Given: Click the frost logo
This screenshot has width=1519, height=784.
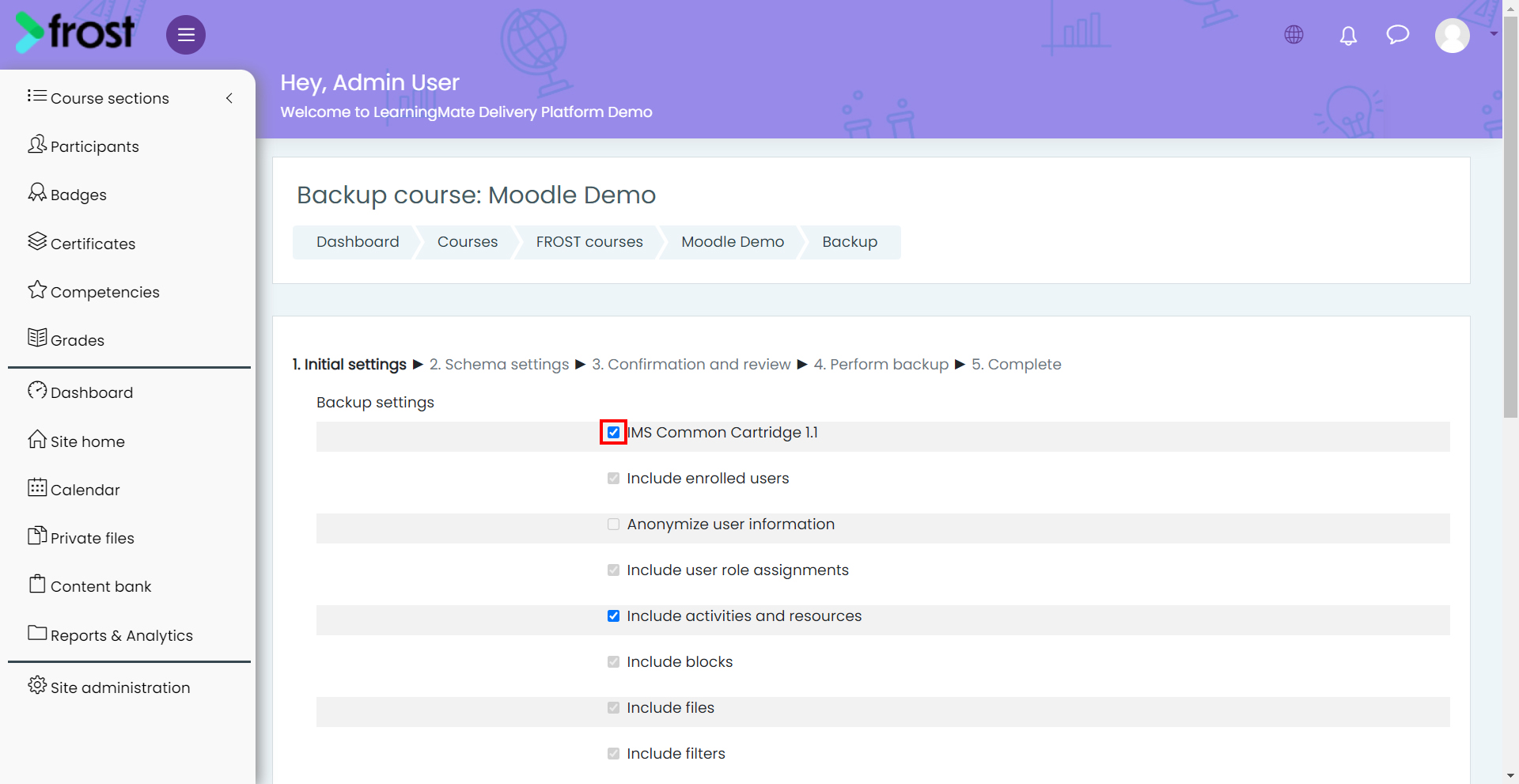Looking at the screenshot, I should tap(75, 32).
